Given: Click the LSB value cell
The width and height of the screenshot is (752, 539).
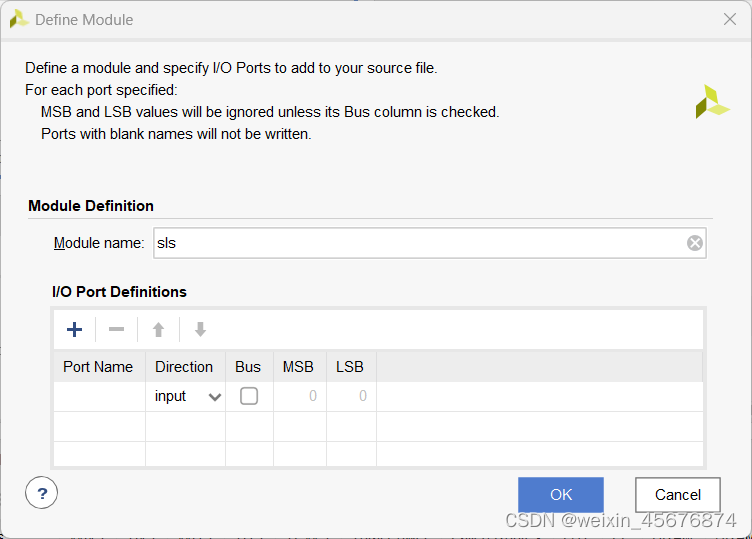Looking at the screenshot, I should tap(352, 397).
